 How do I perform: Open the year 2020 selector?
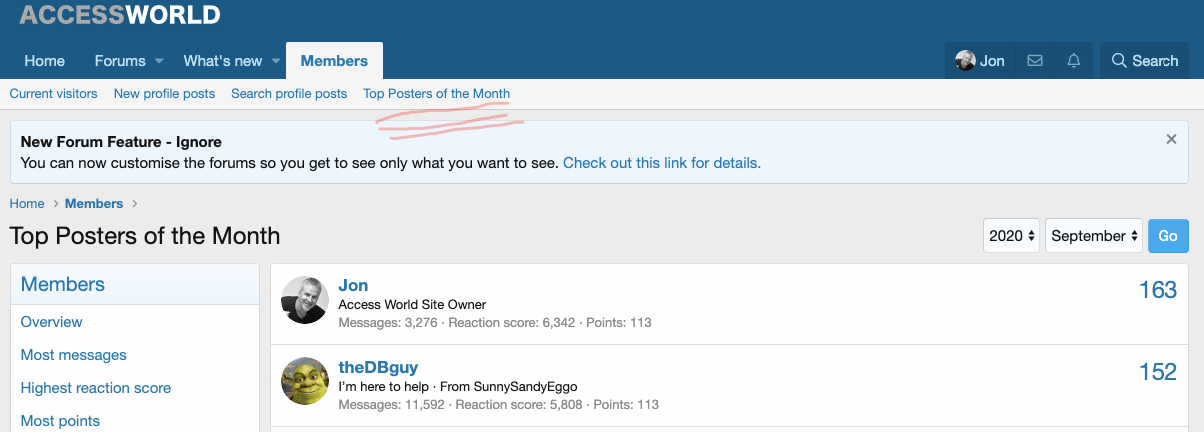(x=1012, y=236)
